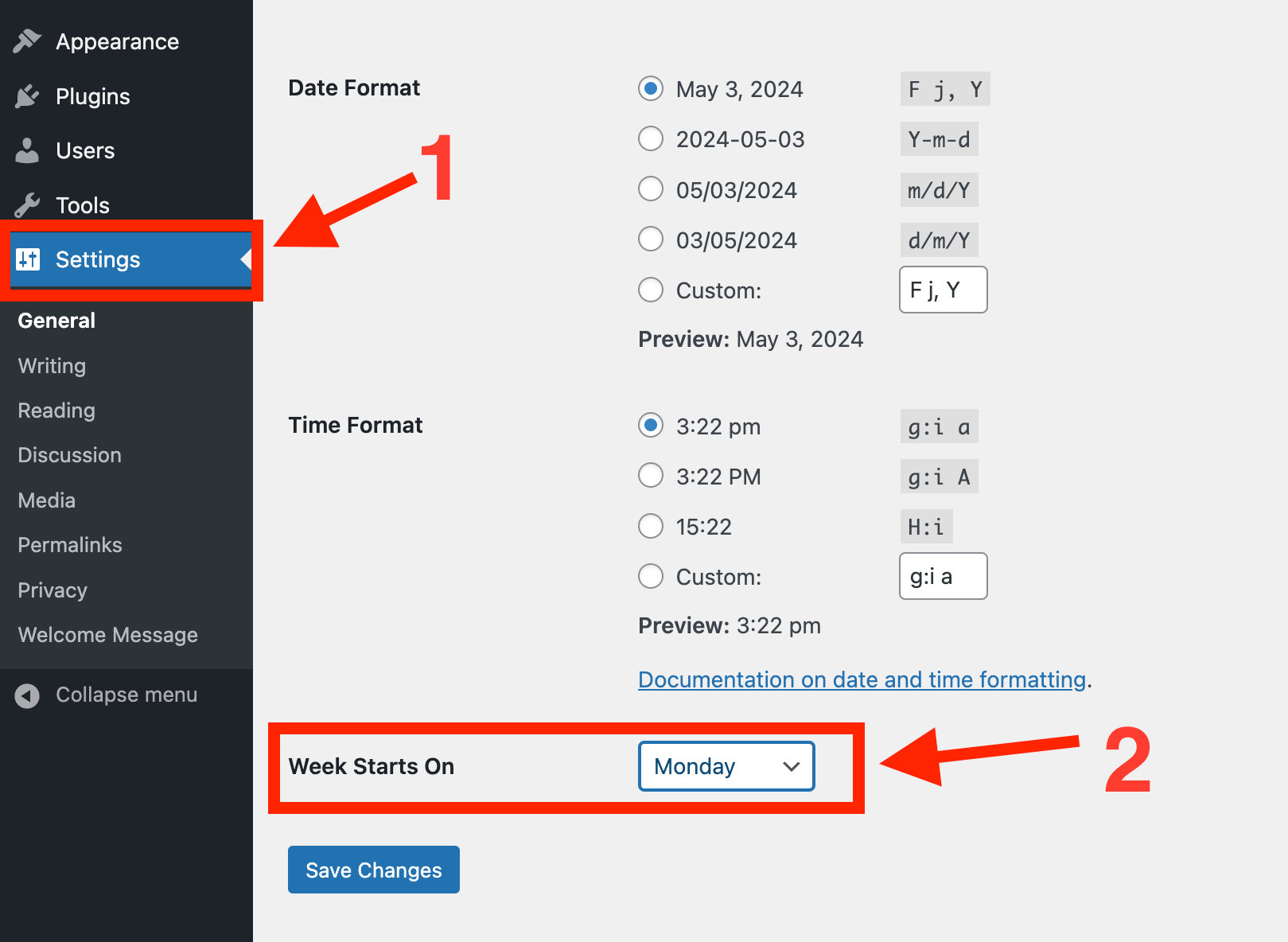The height and width of the screenshot is (942, 1288).
Task: Go to Reading settings
Action: [56, 411]
